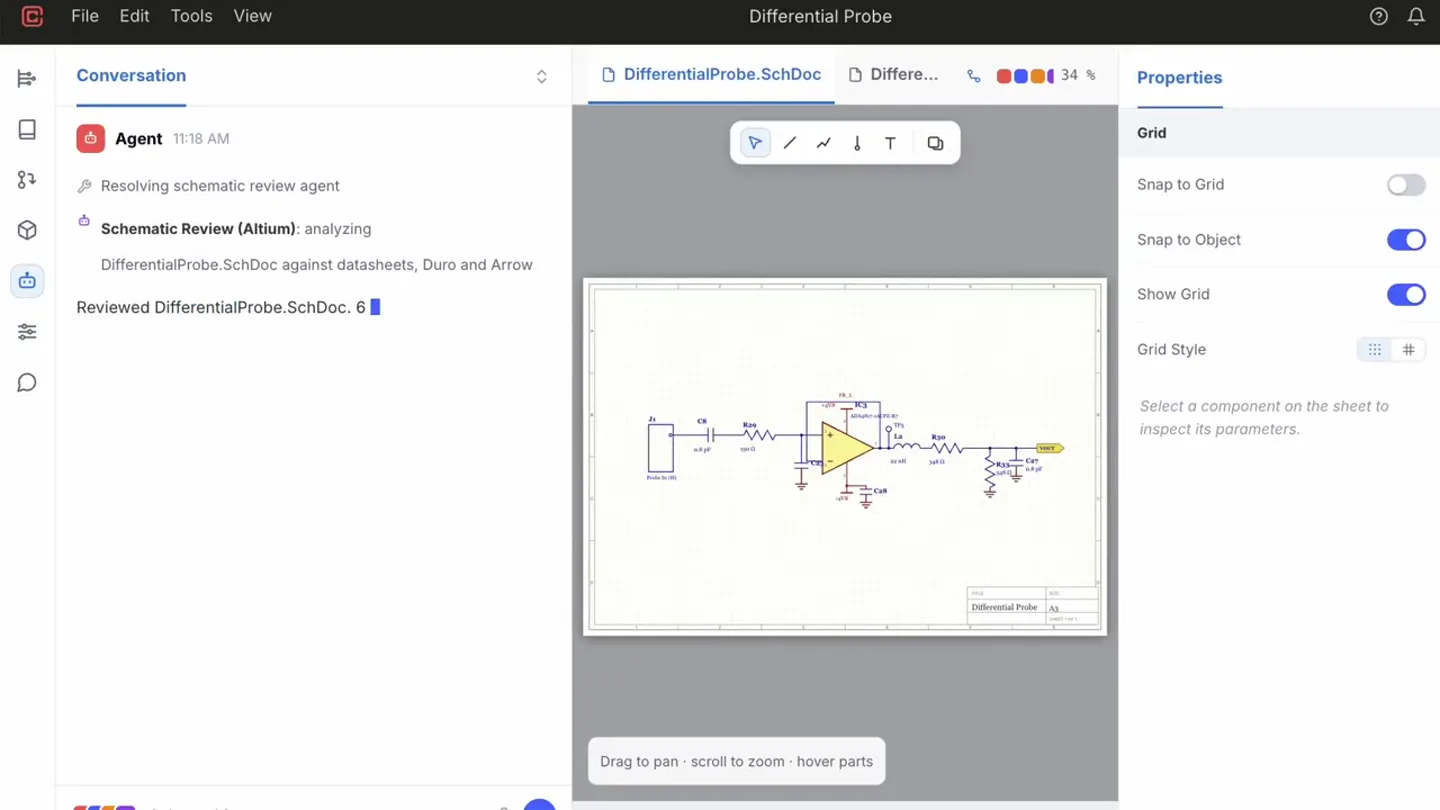Image resolution: width=1440 pixels, height=810 pixels.
Task: Choose the polyline wire tool
Action: coord(823,143)
